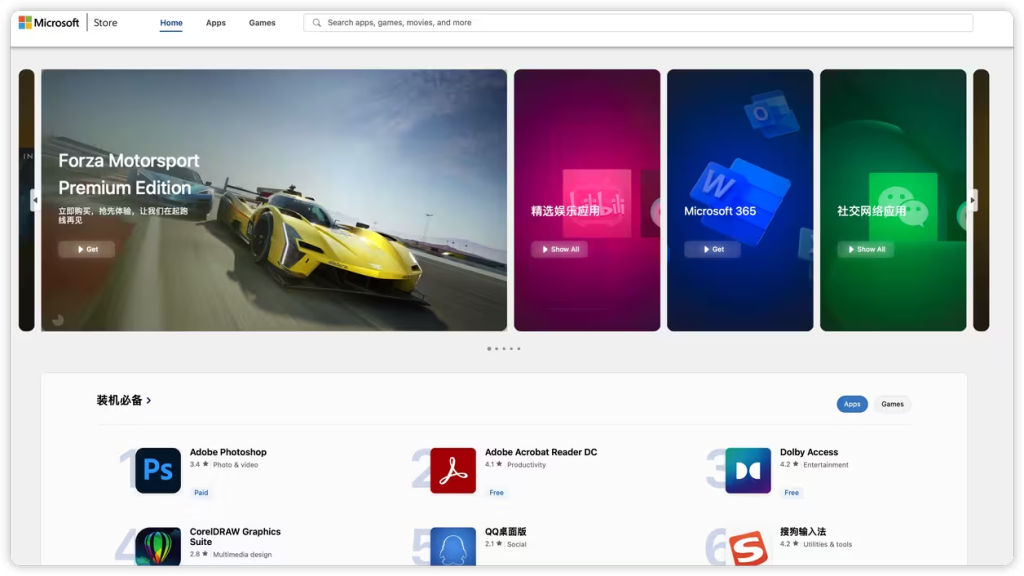1024x576 pixels.
Task: Open the Forza Motorsport banner image
Action: pyautogui.click(x=274, y=200)
